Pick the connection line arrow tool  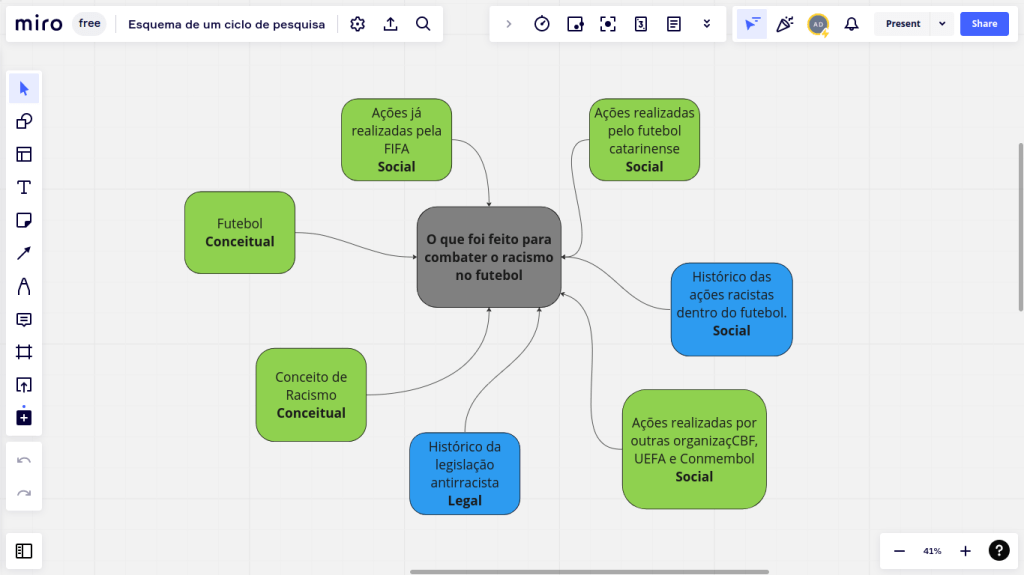coord(24,253)
